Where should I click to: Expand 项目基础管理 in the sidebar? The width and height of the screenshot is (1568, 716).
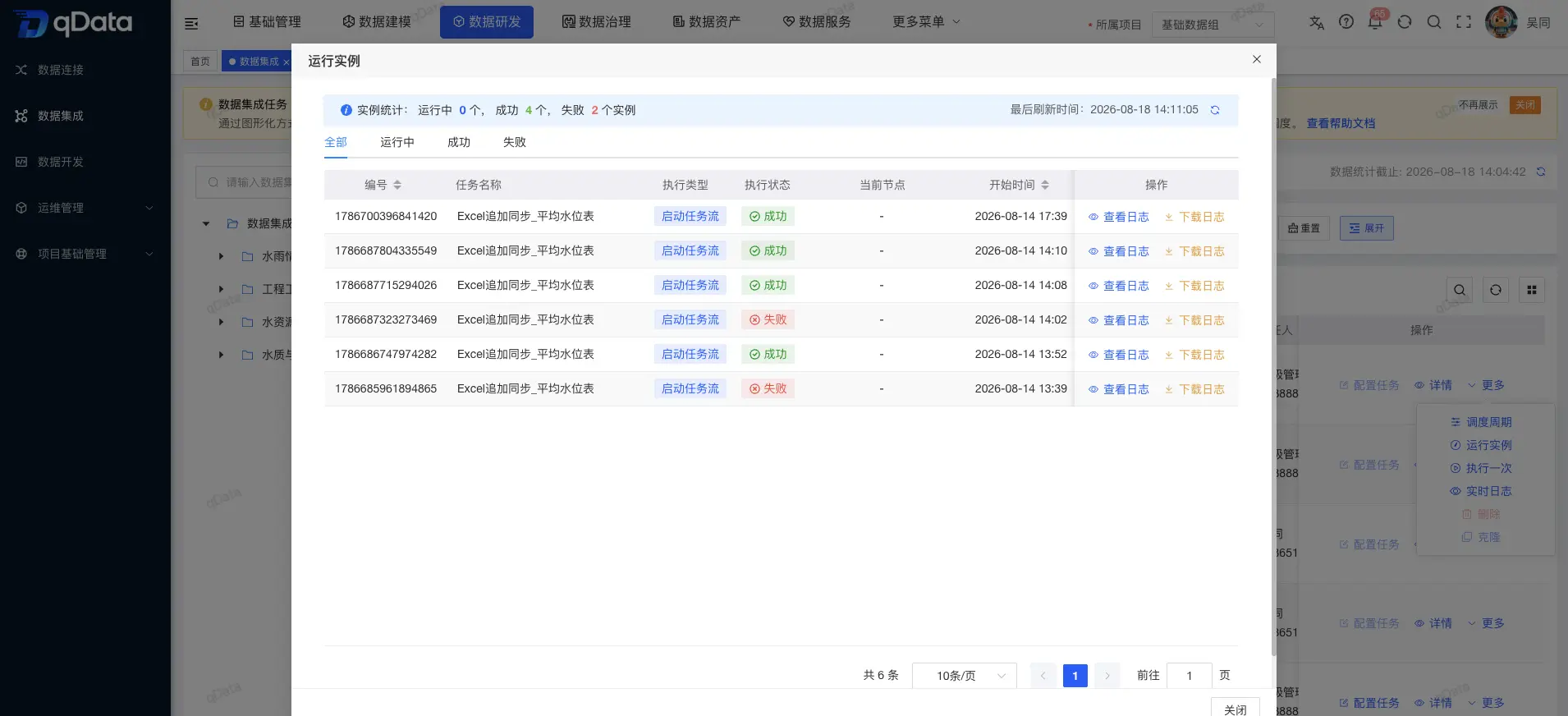click(85, 254)
